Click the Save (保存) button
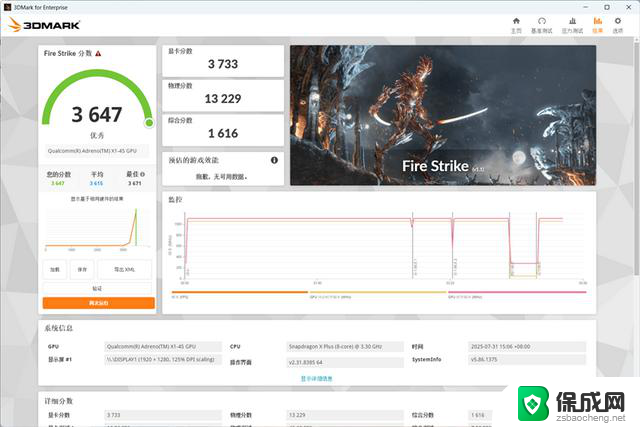Image resolution: width=640 pixels, height=427 pixels. 82,269
